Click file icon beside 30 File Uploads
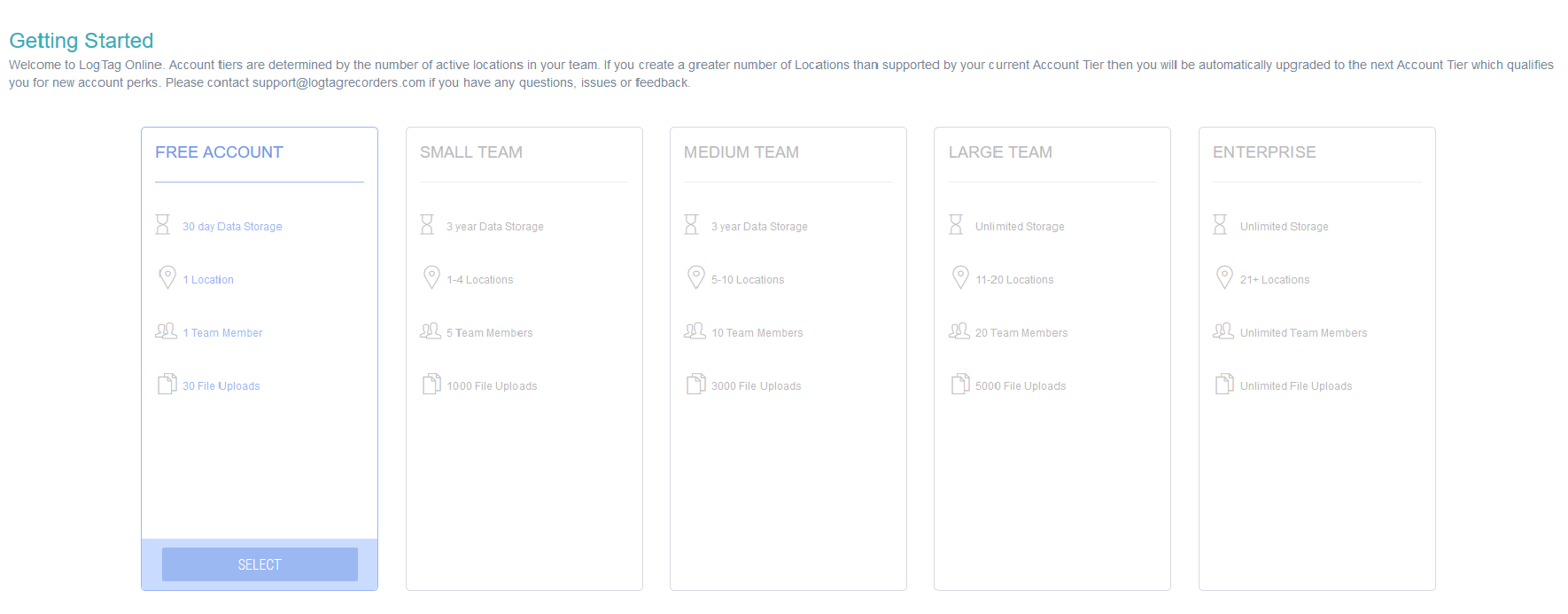This screenshot has height=614, width=1568. coord(167,385)
